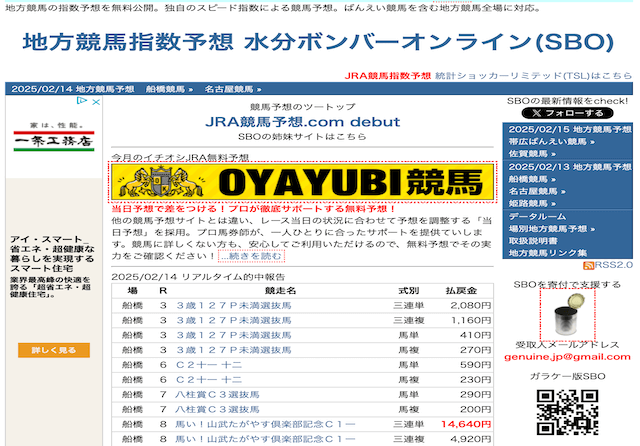This screenshot has width=640, height=446.
Task: Open 取扱説明書 in the sidebar
Action: coord(533,241)
